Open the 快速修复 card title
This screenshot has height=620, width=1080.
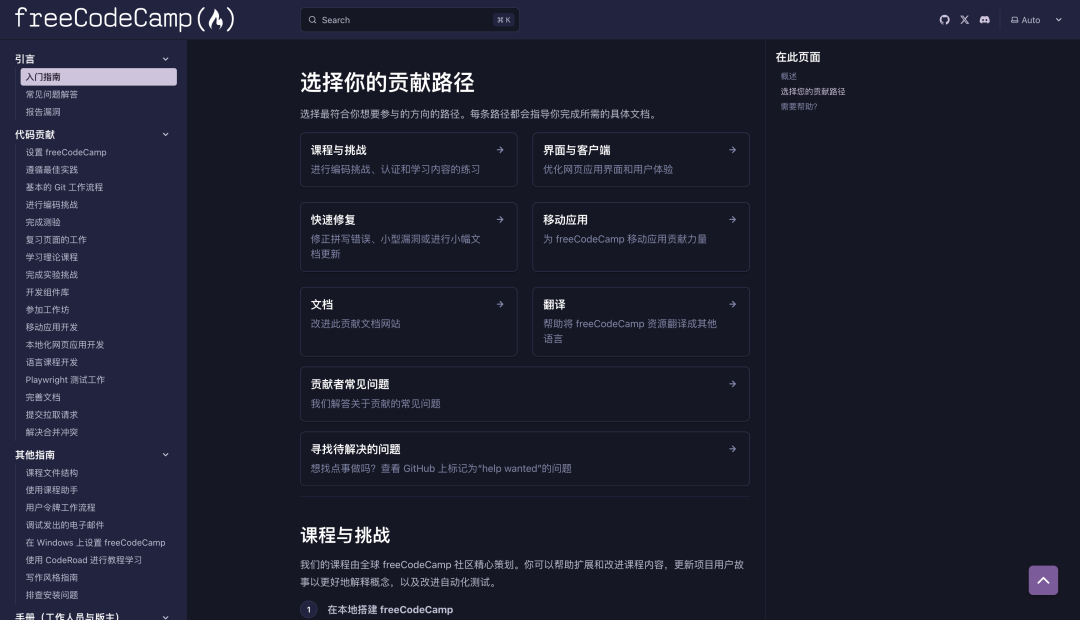[333, 220]
